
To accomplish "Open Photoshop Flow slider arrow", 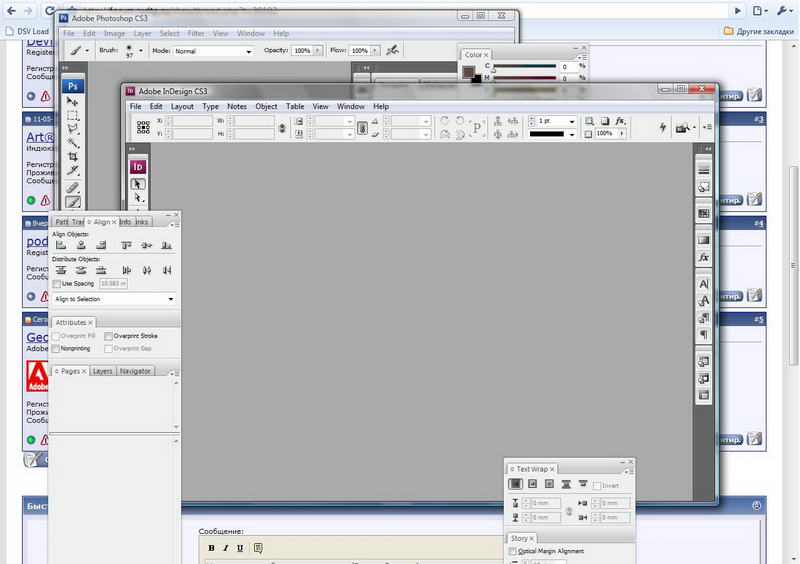I will coord(376,51).
